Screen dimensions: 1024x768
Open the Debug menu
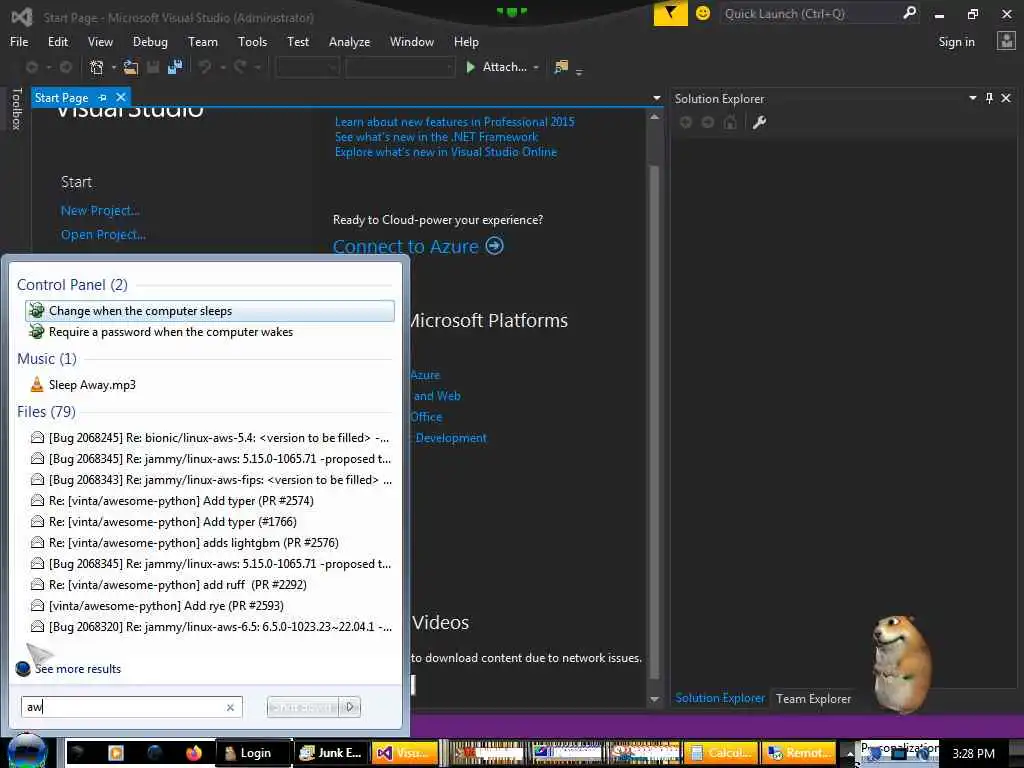150,42
